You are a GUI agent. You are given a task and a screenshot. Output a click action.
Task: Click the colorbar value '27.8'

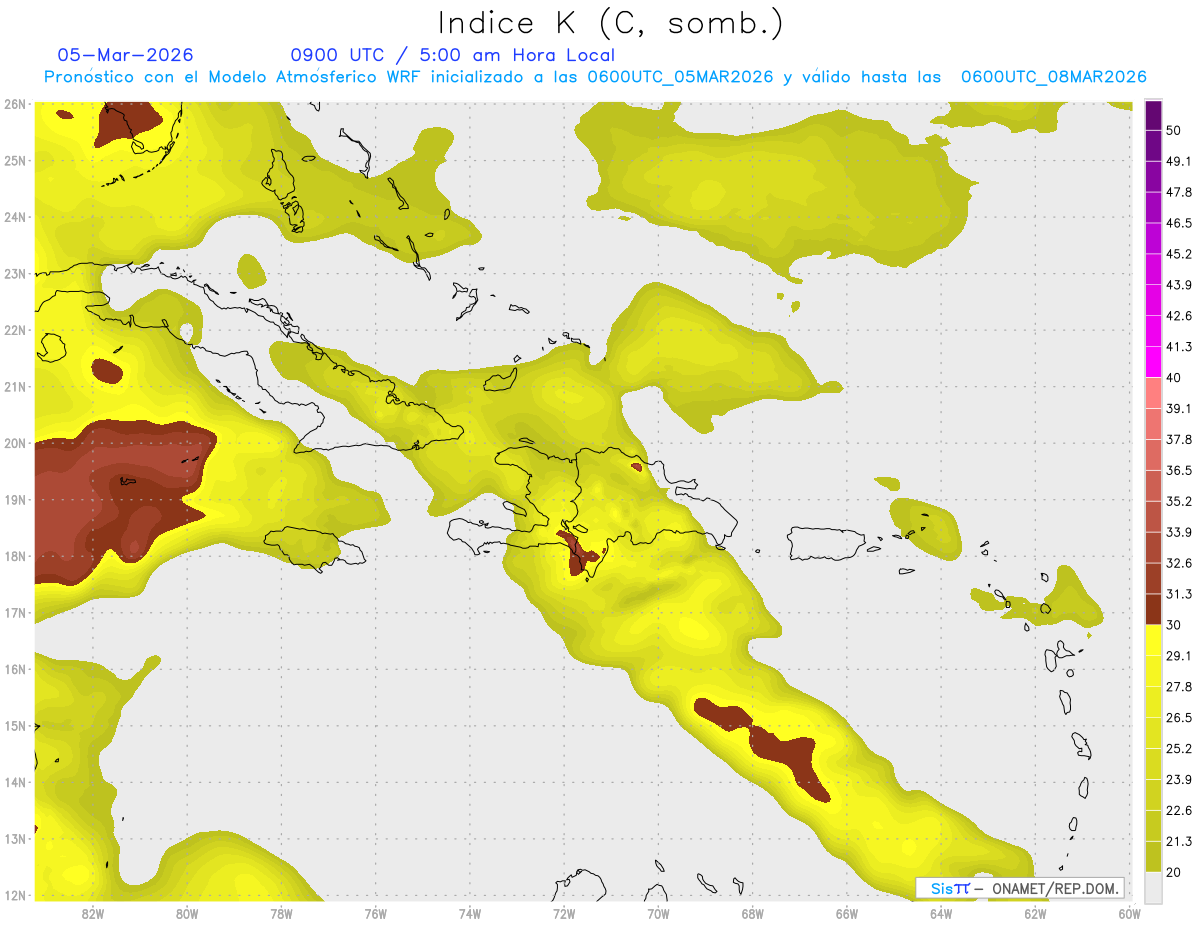pos(1179,687)
